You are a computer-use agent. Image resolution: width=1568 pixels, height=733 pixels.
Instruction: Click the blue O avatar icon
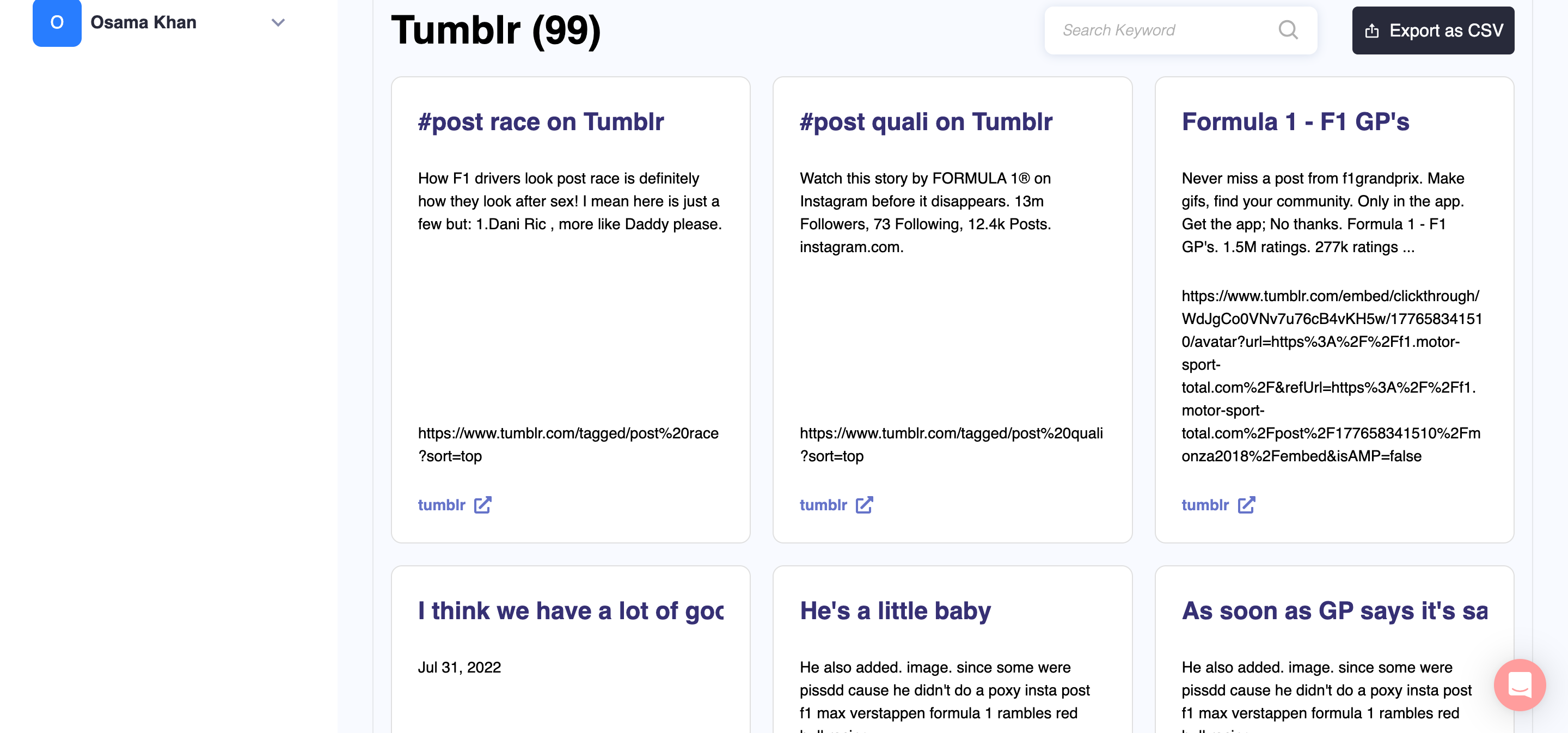click(57, 22)
